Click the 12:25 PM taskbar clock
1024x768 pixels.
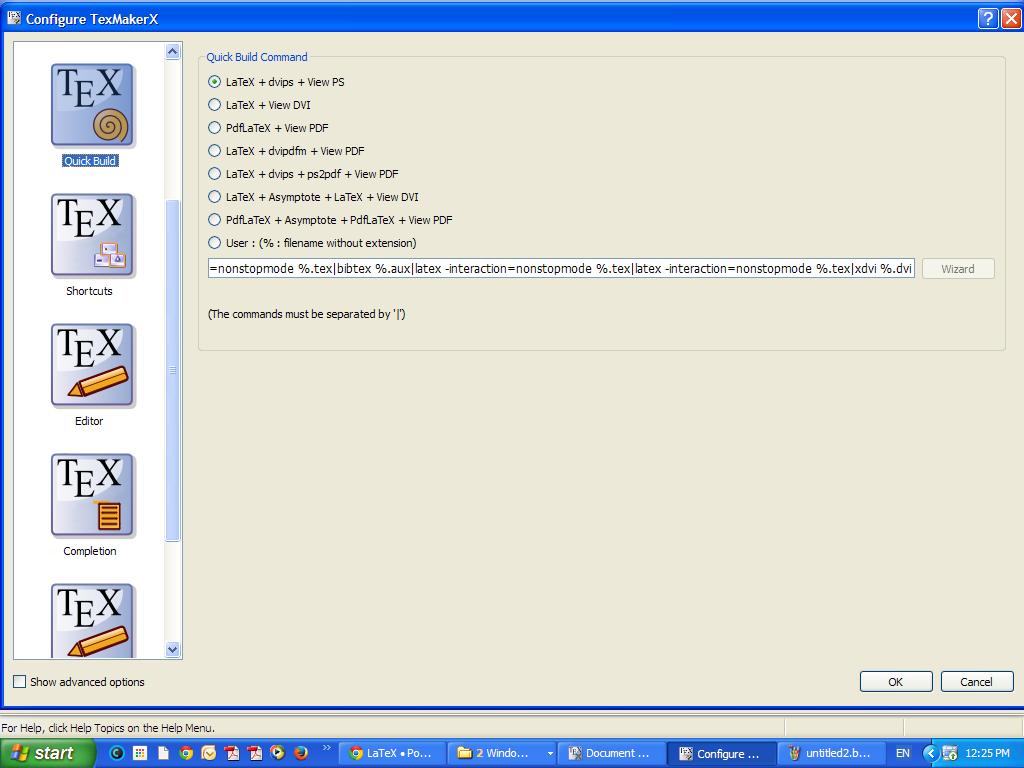987,753
